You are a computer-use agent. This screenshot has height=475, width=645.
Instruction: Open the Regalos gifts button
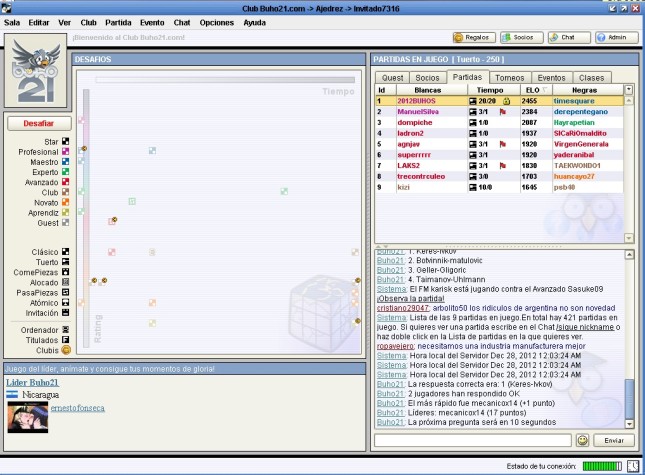pos(474,37)
